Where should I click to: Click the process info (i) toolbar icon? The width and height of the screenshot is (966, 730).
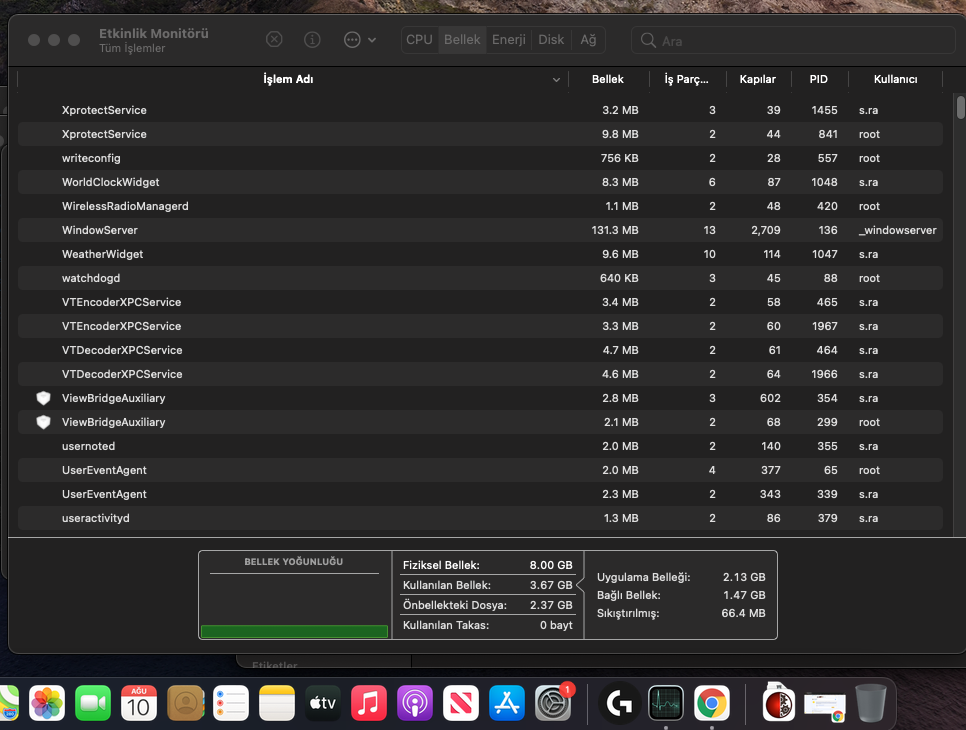312,40
